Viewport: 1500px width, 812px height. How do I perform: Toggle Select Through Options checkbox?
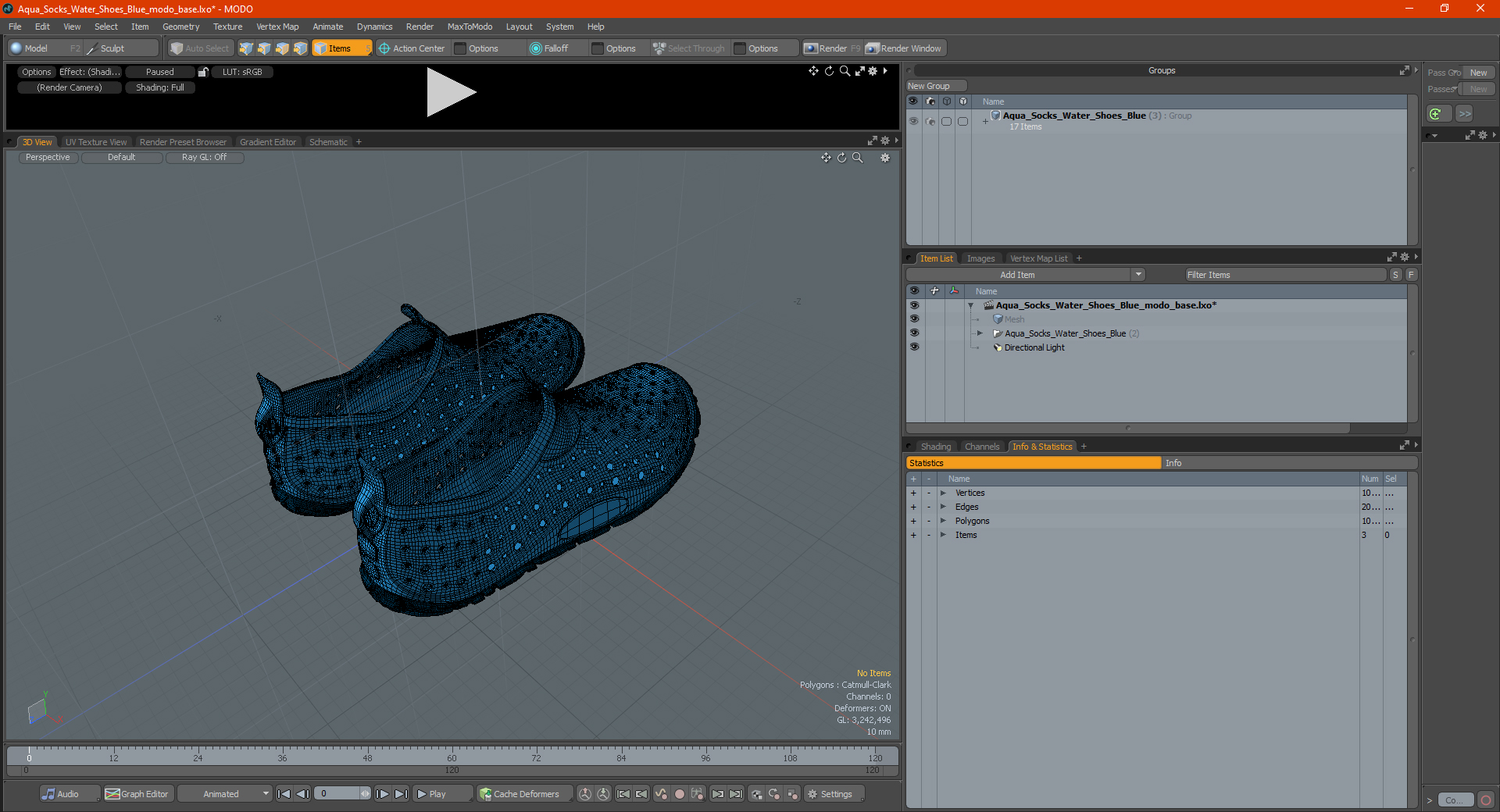(741, 48)
